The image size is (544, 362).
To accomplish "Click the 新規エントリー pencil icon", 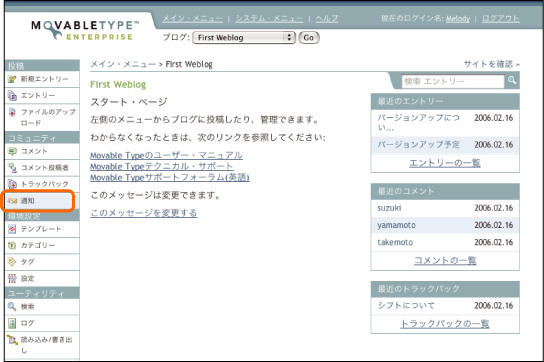I will [x=12, y=79].
